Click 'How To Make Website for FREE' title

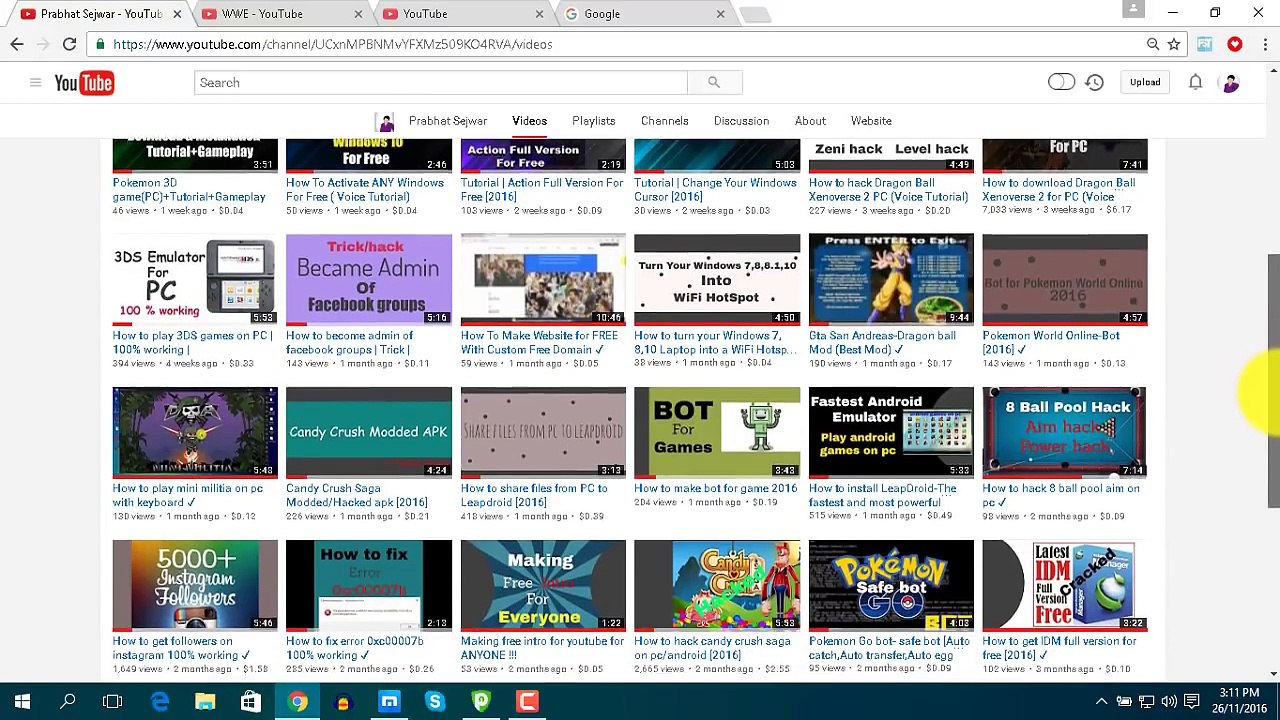(539, 343)
